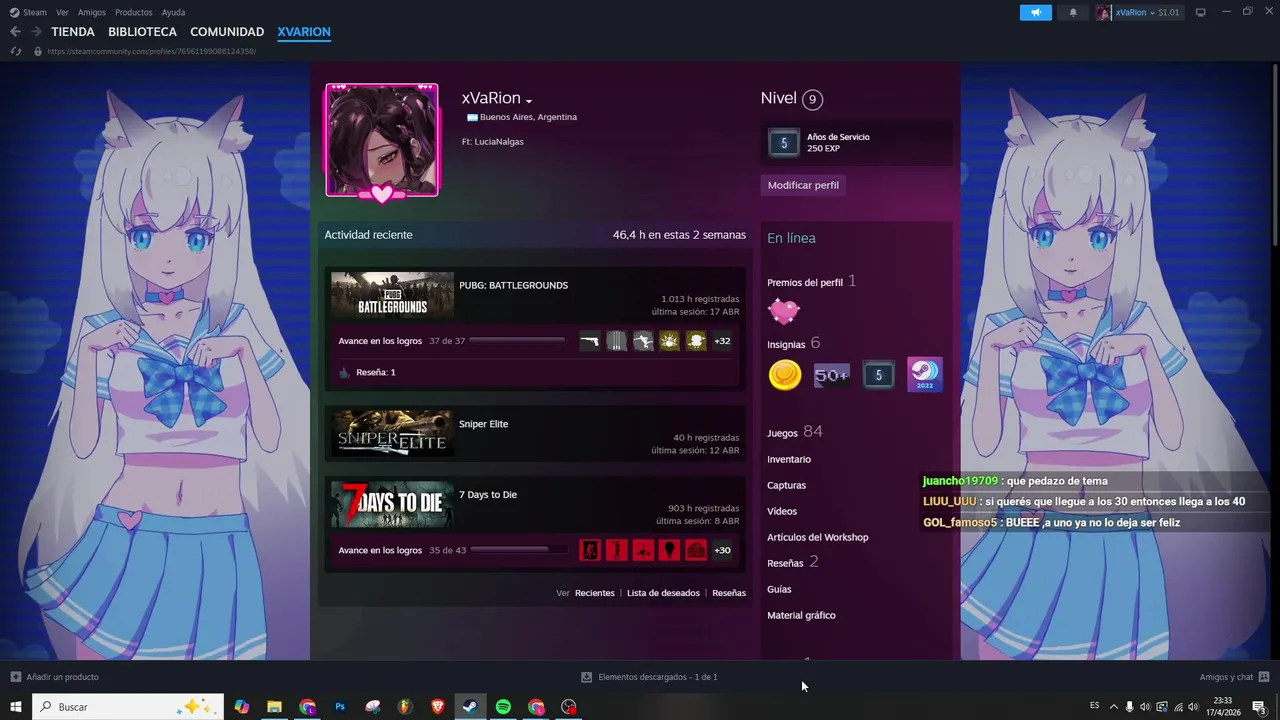Image resolution: width=1280 pixels, height=720 pixels.
Task: Open Artículos del Workshop link
Action: pos(818,537)
